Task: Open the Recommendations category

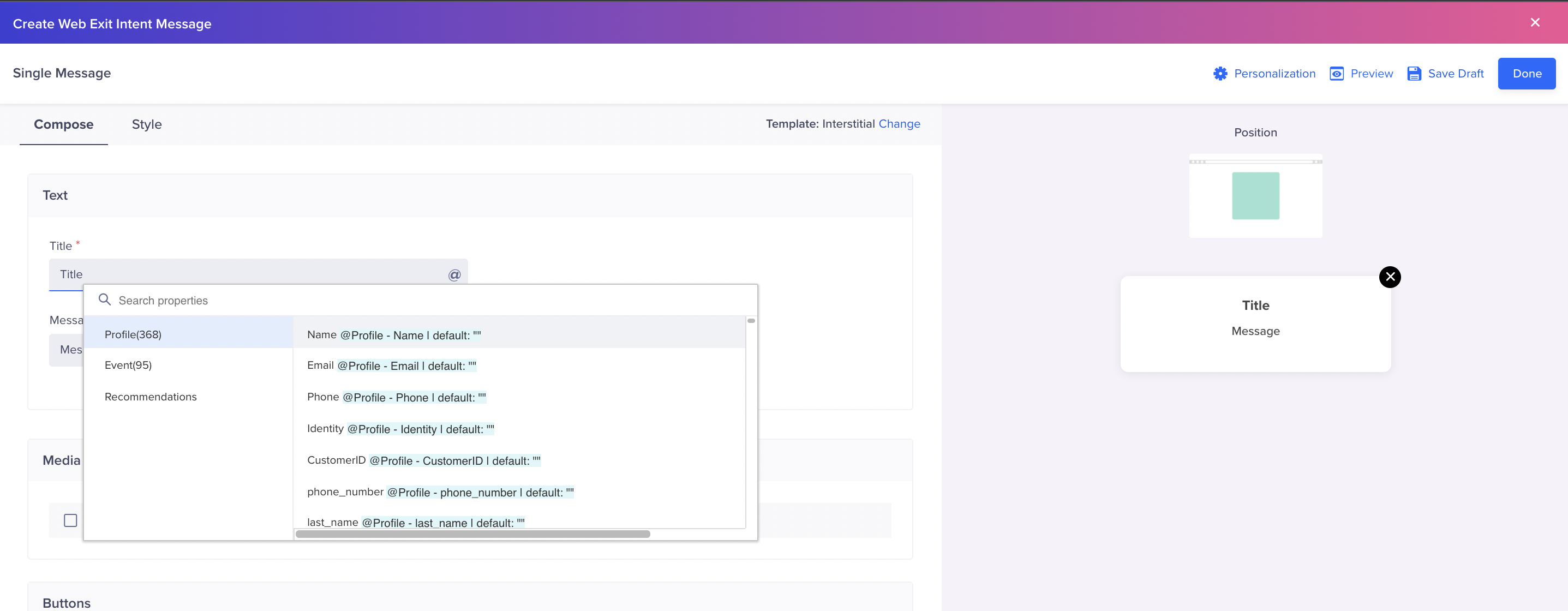Action: [151, 397]
